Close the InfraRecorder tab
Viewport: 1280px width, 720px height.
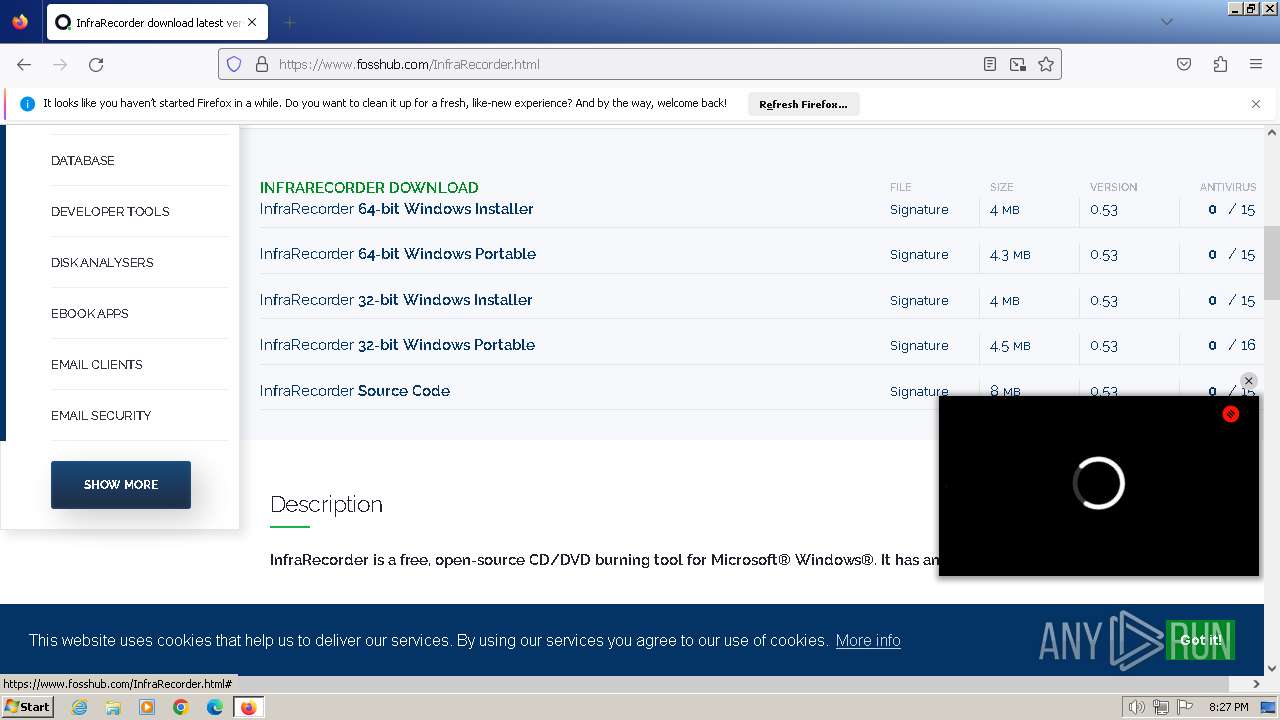(252, 22)
